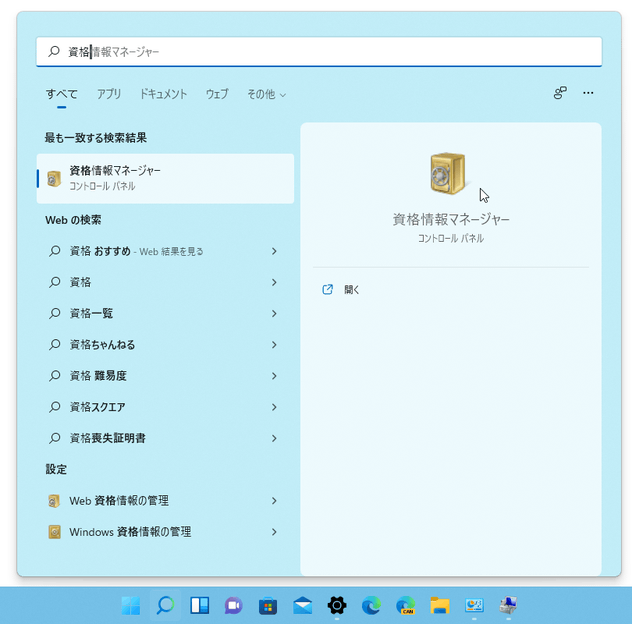This screenshot has height=624, width=632.
Task: Click the large safe icon in preview pane
Action: click(448, 173)
